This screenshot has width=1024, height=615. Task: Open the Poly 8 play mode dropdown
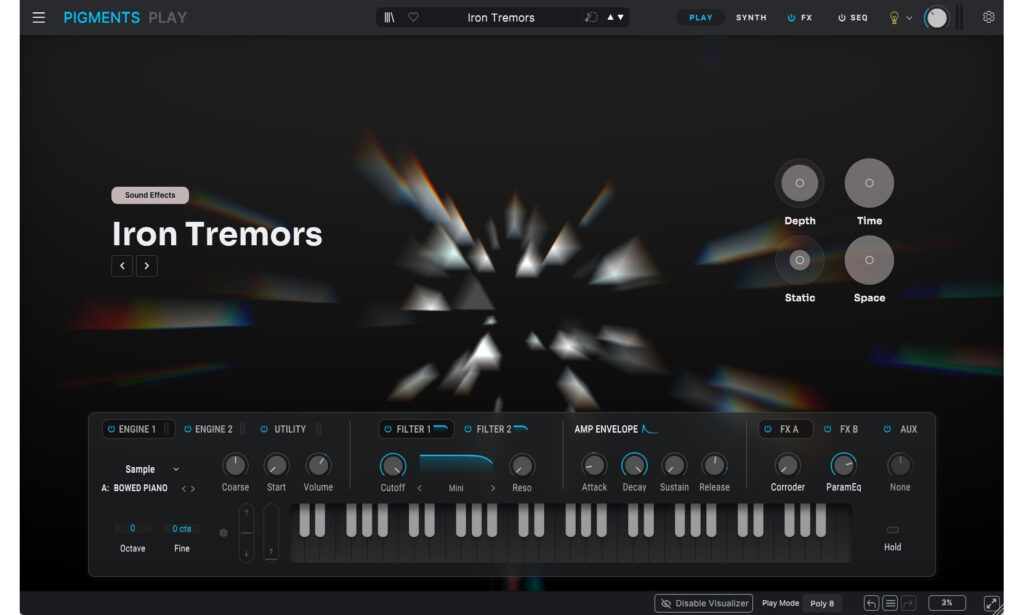coord(822,603)
